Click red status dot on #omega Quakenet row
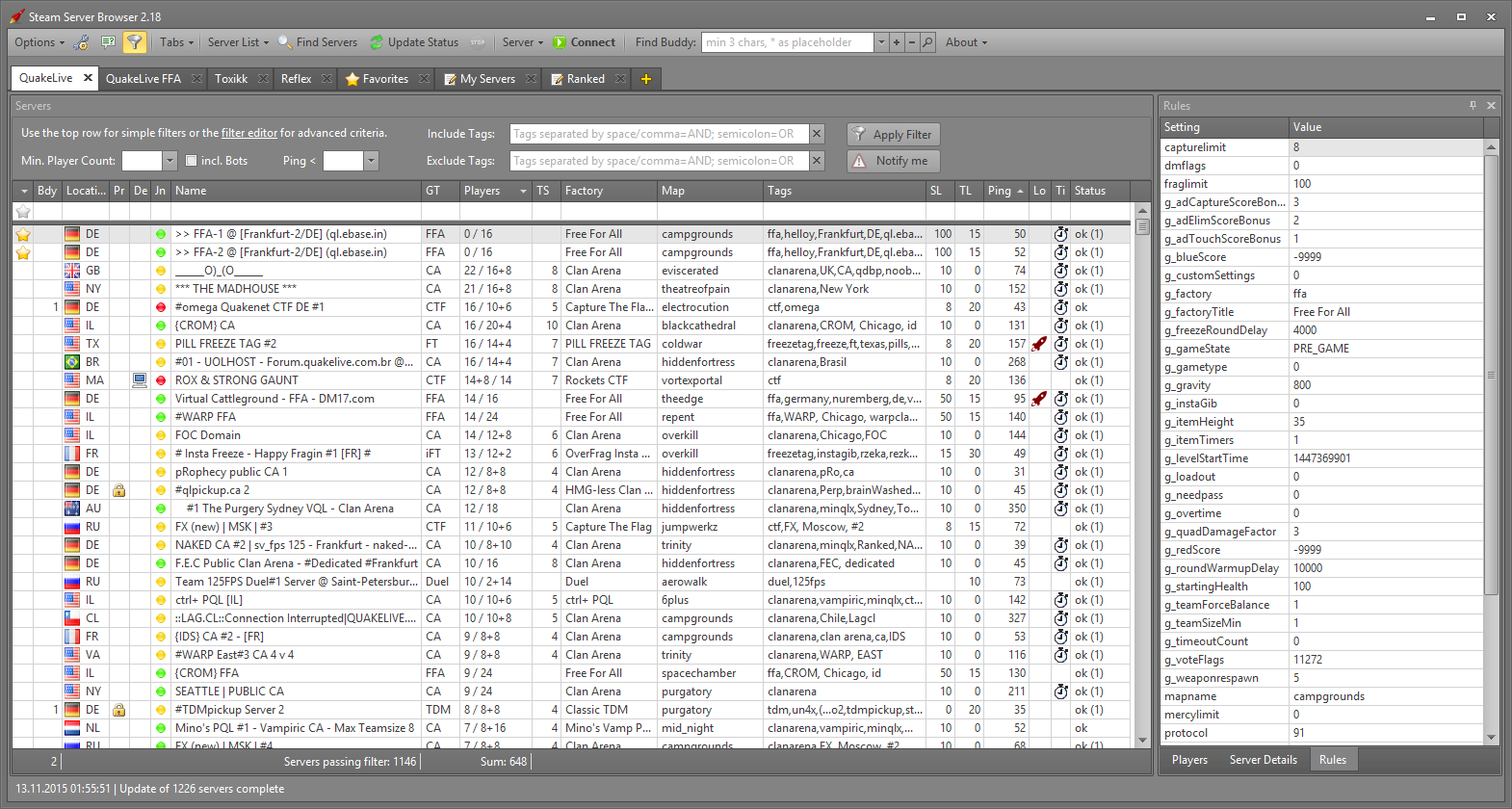 click(161, 307)
